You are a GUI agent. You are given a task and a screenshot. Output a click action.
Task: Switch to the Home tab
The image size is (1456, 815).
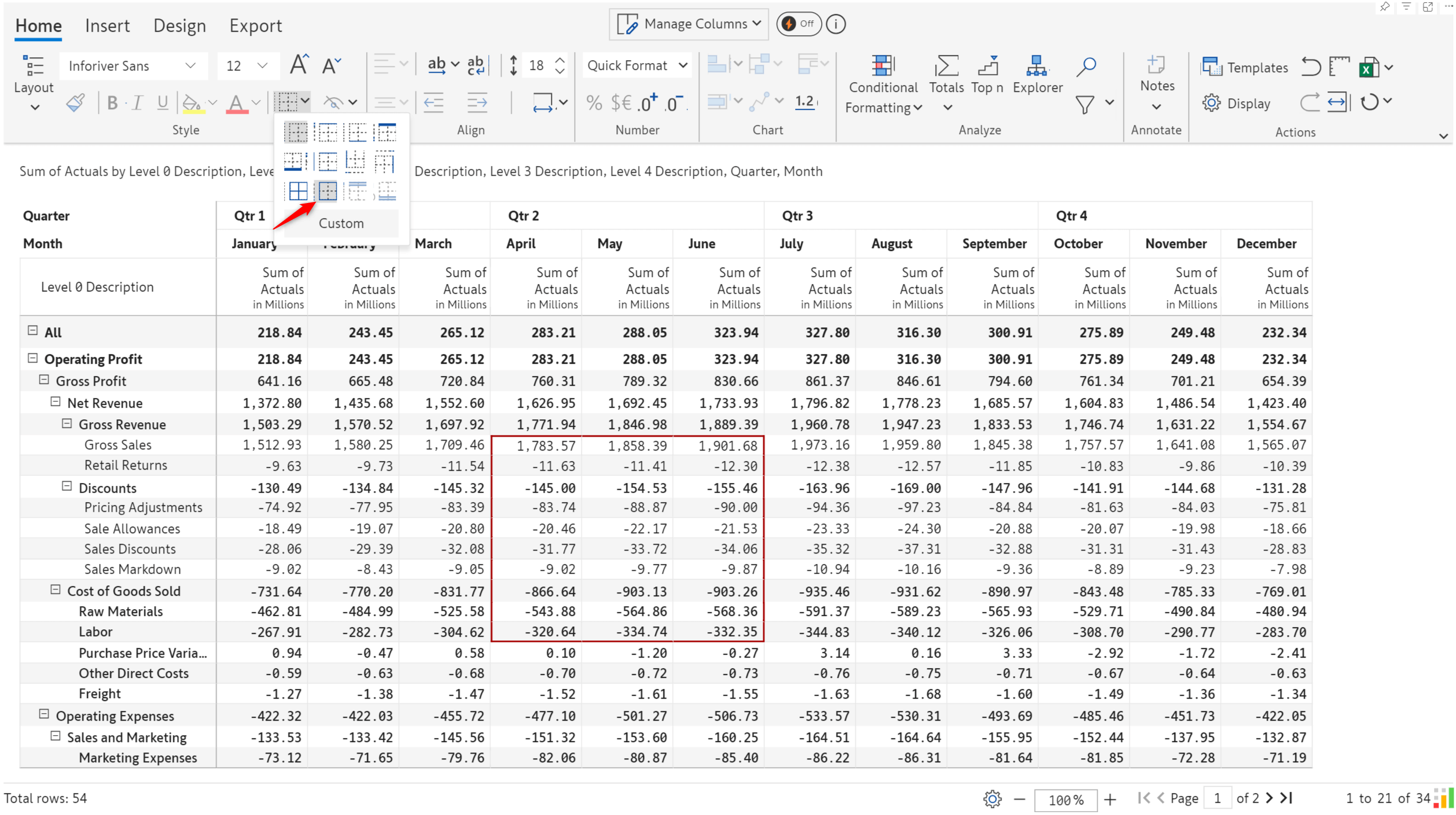click(38, 26)
